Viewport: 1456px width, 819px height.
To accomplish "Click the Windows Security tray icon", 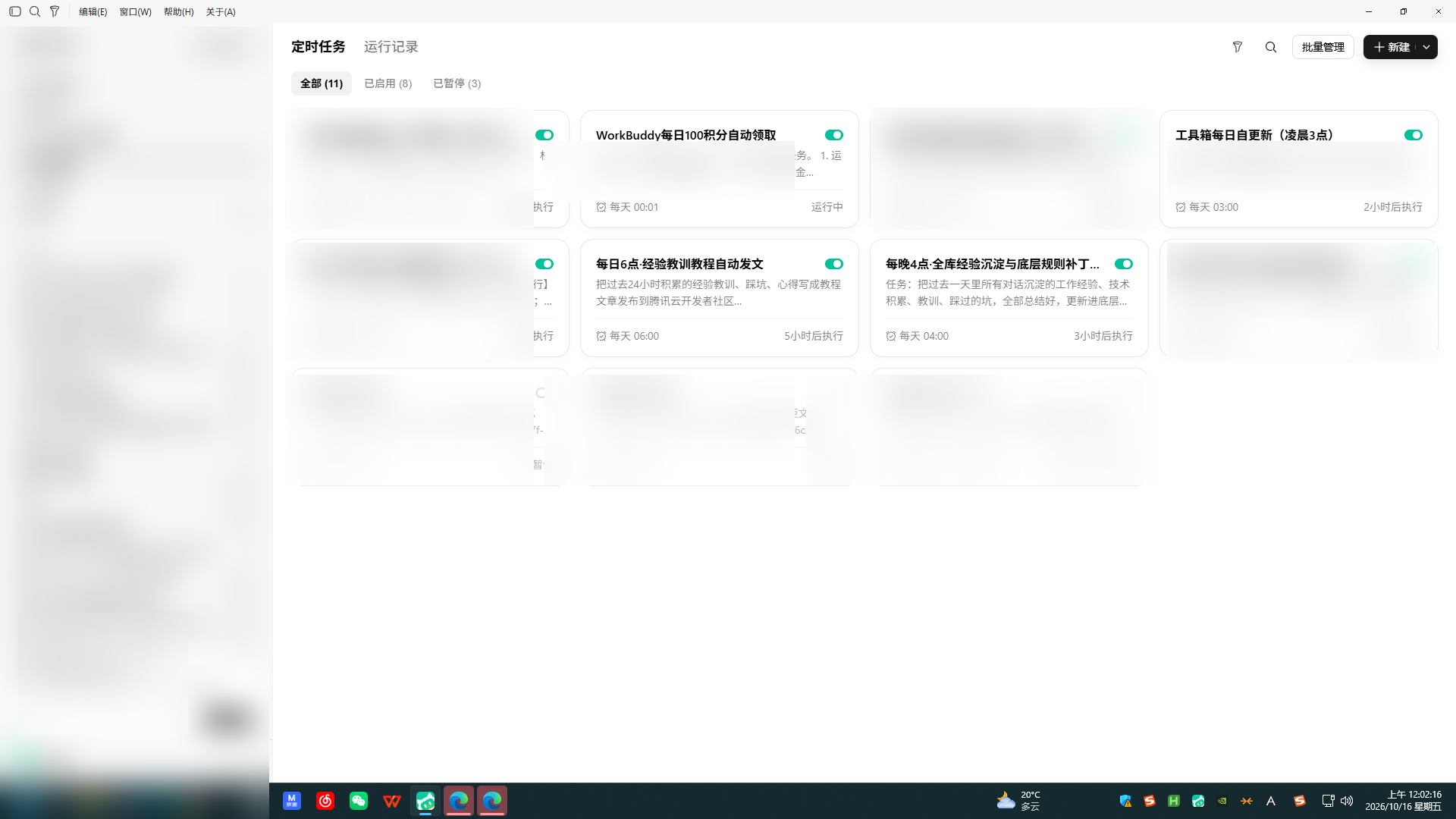I will pos(1125,801).
